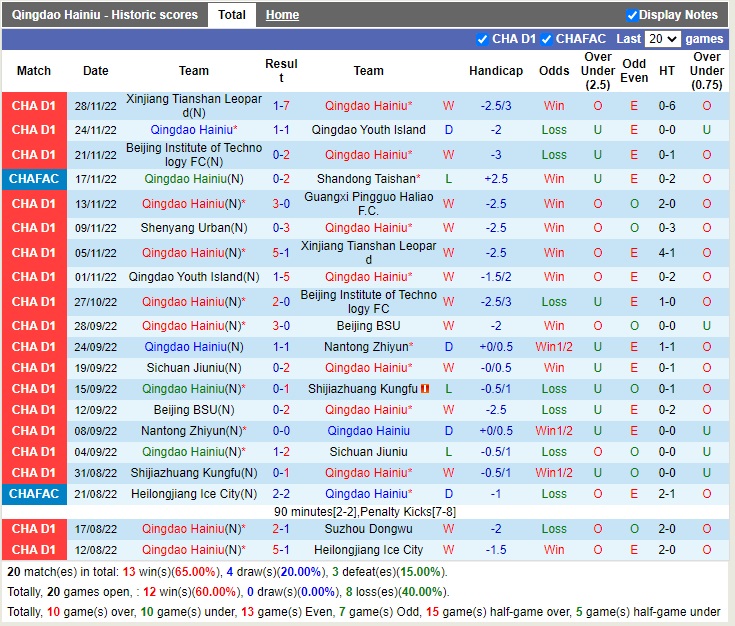Click the Sichuan Jiuniu(N) team link
735x626 pixels.
194,368
